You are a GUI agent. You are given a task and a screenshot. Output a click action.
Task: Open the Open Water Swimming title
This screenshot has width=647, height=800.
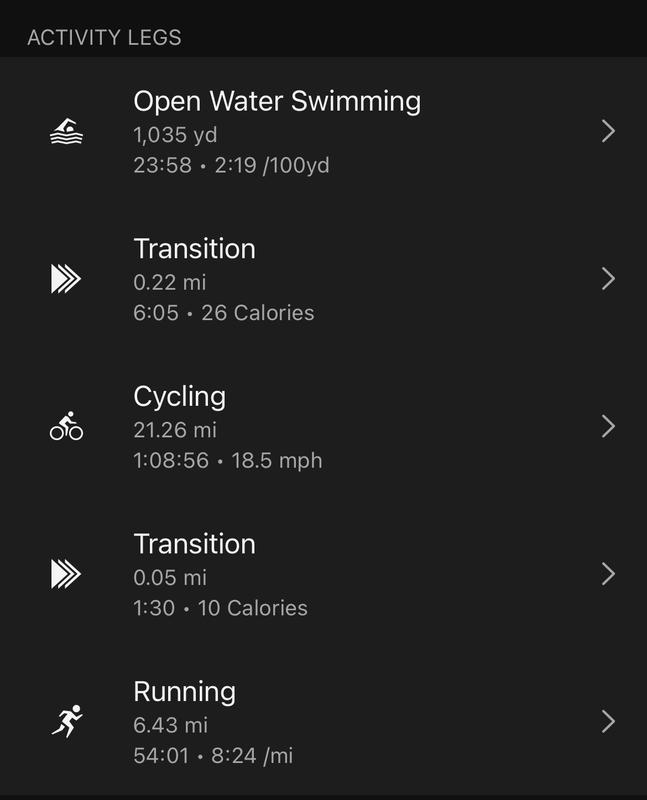coord(277,101)
